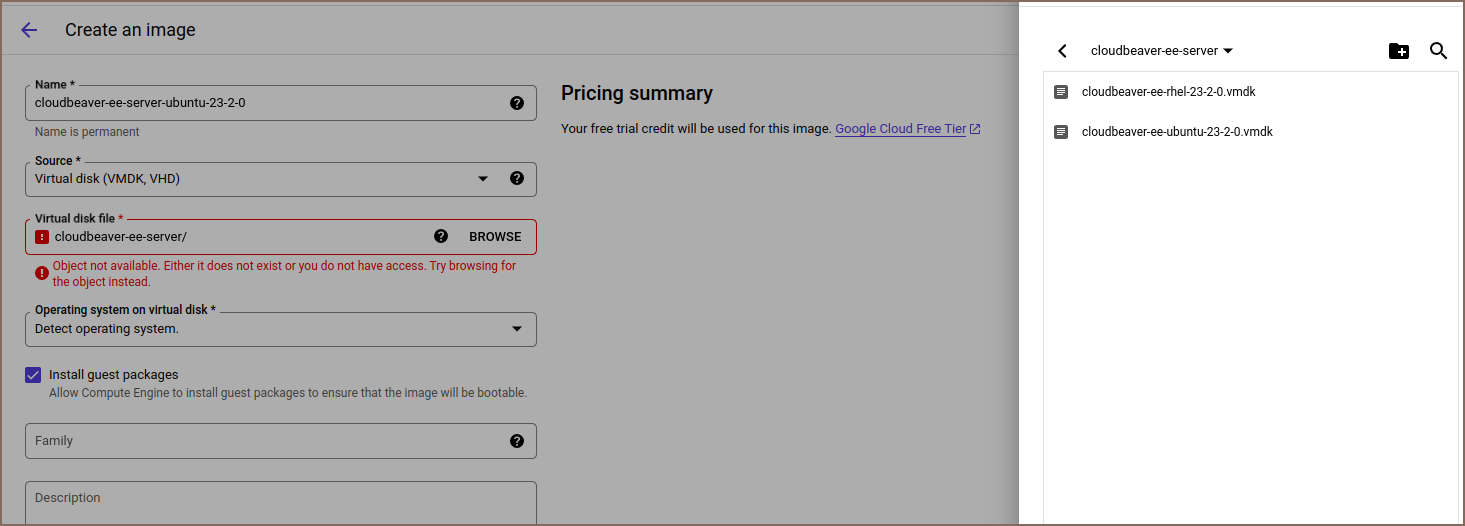Click help icon in Virtual disk file field
The image size is (1465, 526).
coord(441,237)
